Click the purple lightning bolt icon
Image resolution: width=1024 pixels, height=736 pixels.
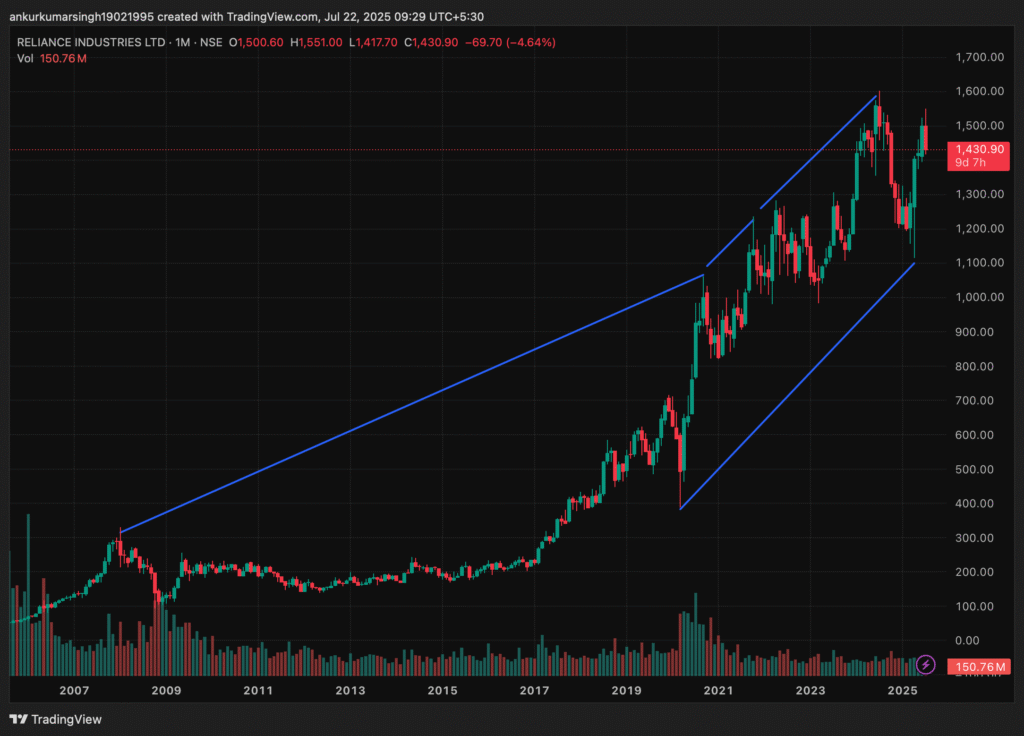coord(925,665)
